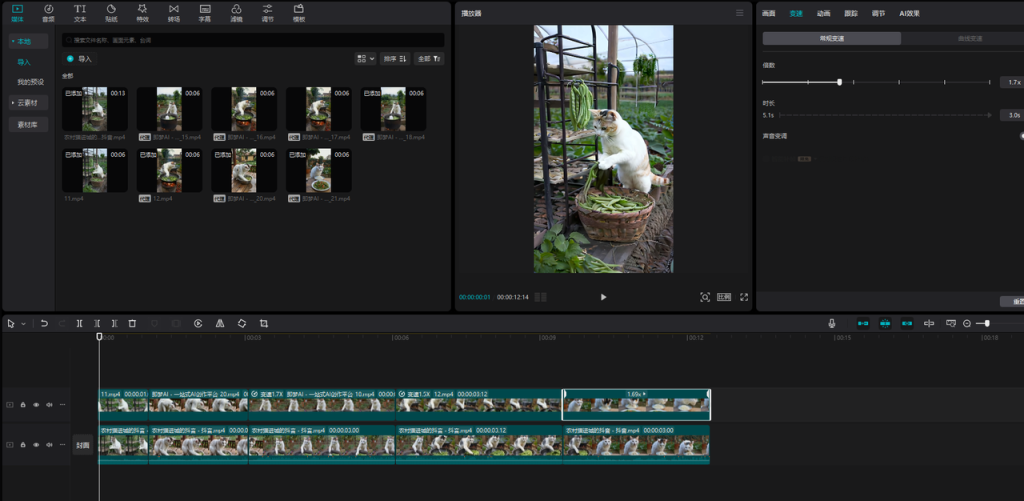Select the selected 1.69x clip on timeline
The width and height of the screenshot is (1024, 501).
(x=637, y=405)
